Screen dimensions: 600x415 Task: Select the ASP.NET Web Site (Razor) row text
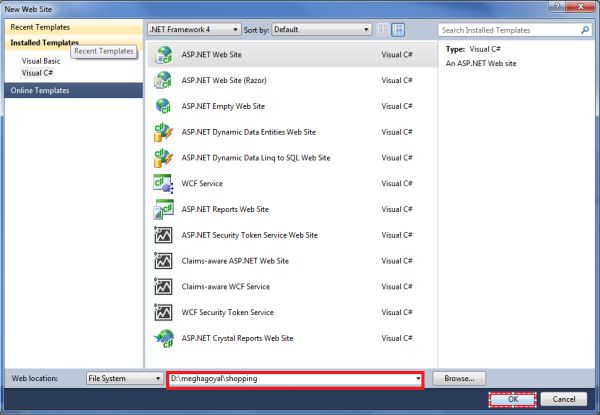tap(224, 80)
